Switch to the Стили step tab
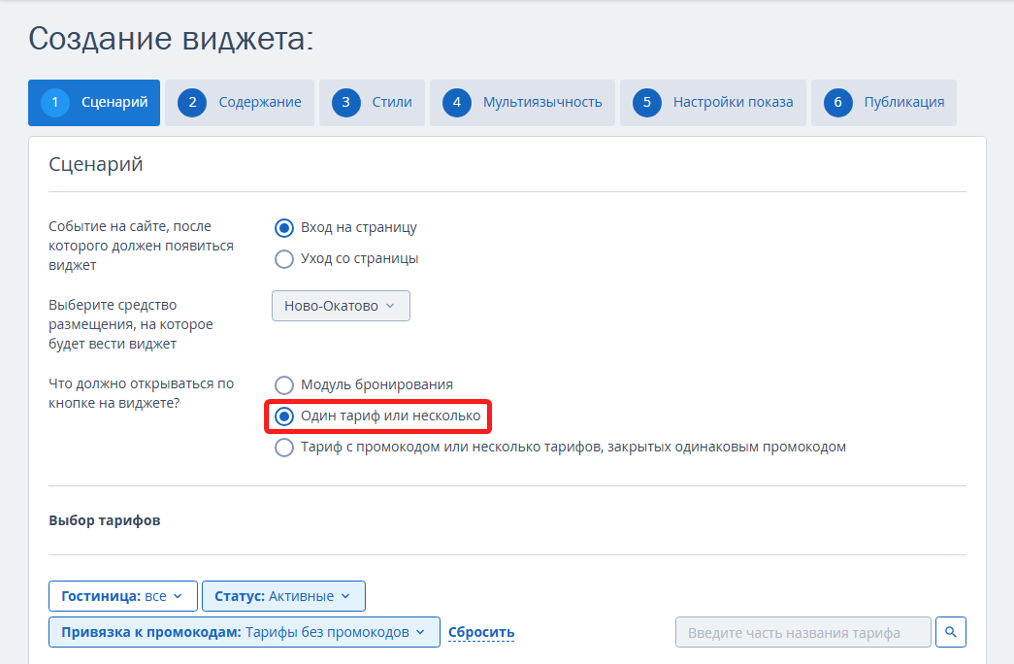The image size is (1014, 664). tap(372, 102)
